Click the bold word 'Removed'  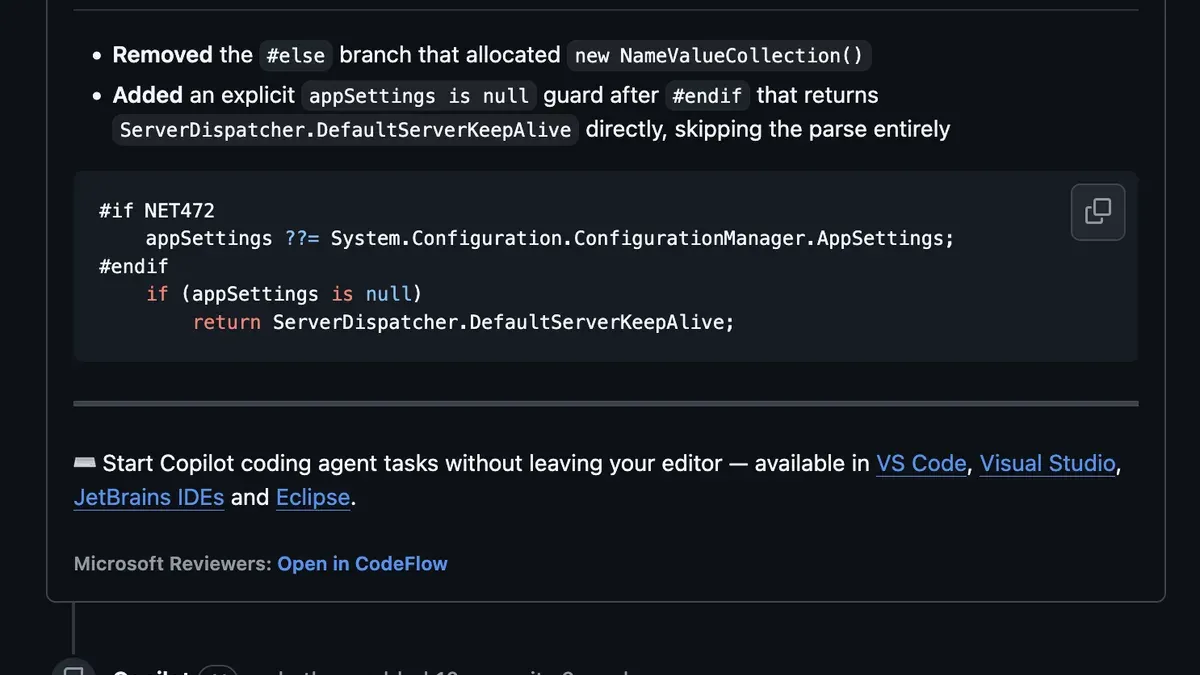pyautogui.click(x=162, y=55)
